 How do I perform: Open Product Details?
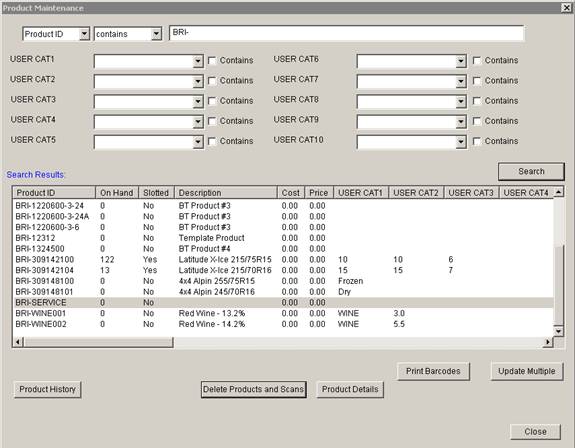tap(350, 389)
